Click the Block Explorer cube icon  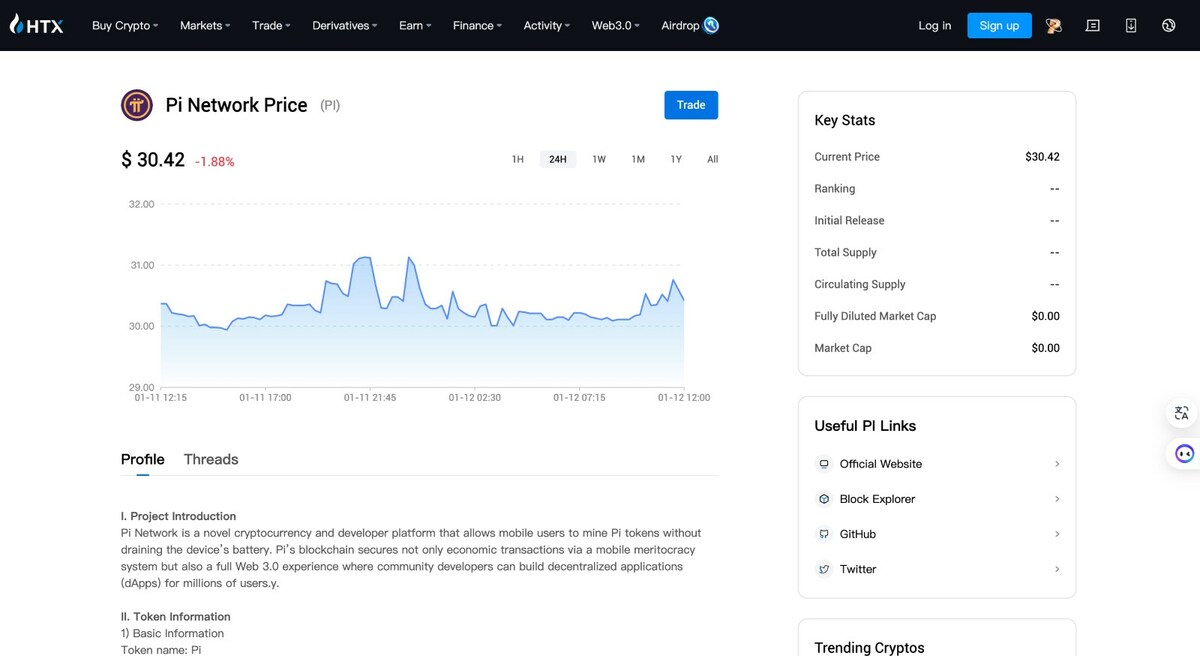(824, 499)
